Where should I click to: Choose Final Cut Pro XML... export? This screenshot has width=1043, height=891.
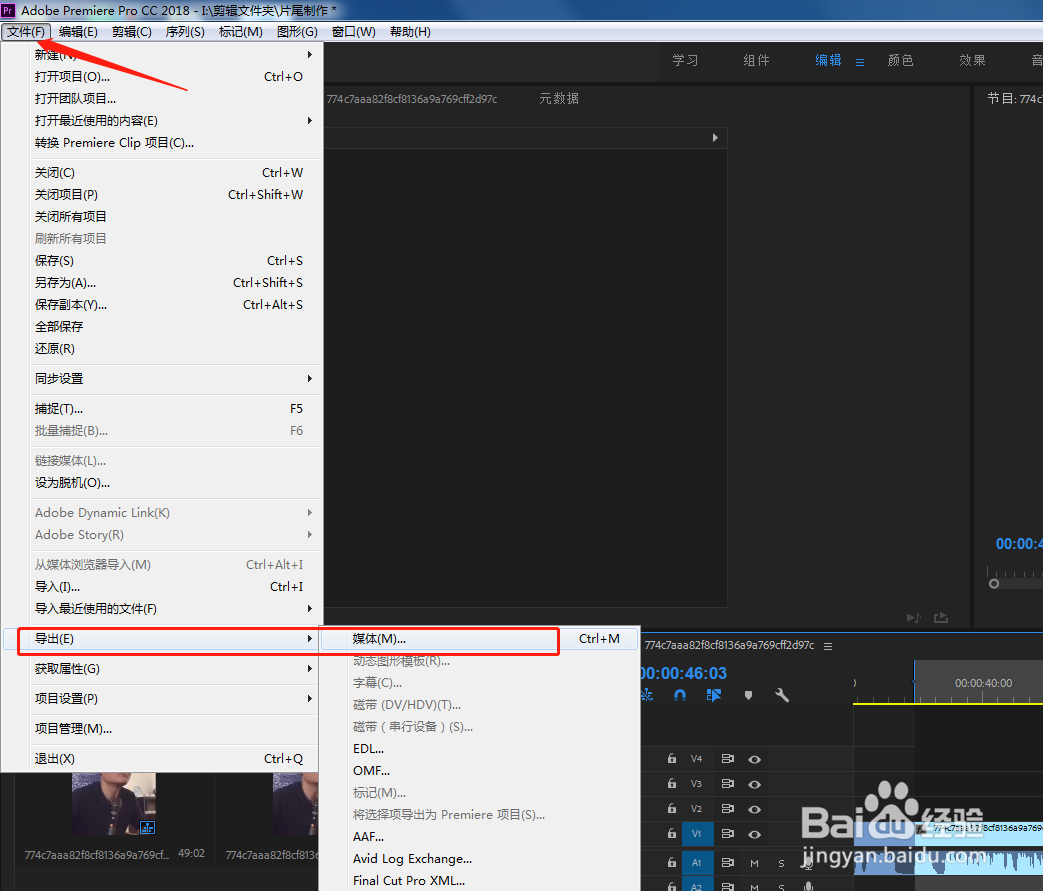click(480, 880)
